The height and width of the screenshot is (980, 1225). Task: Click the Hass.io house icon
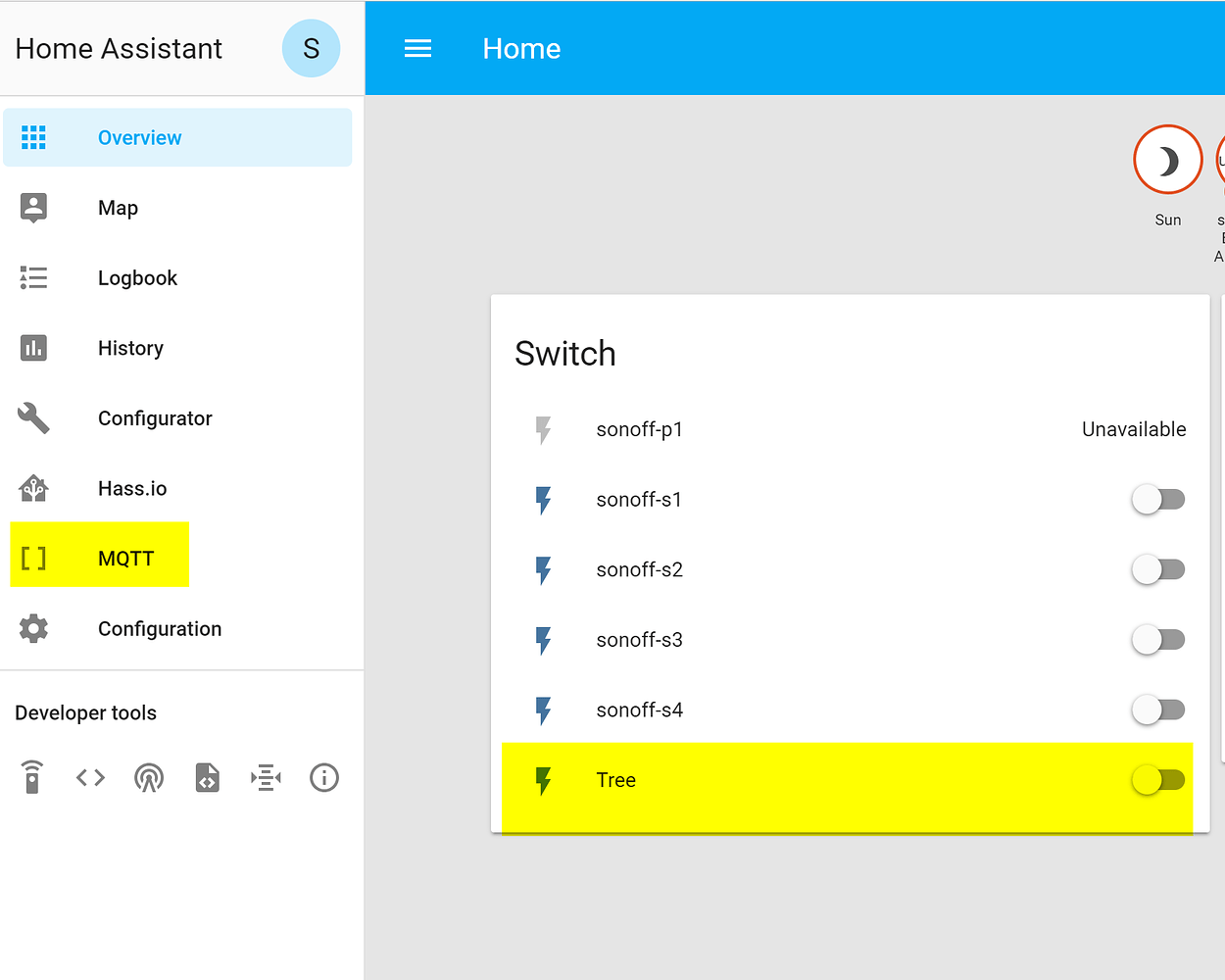(x=33, y=488)
